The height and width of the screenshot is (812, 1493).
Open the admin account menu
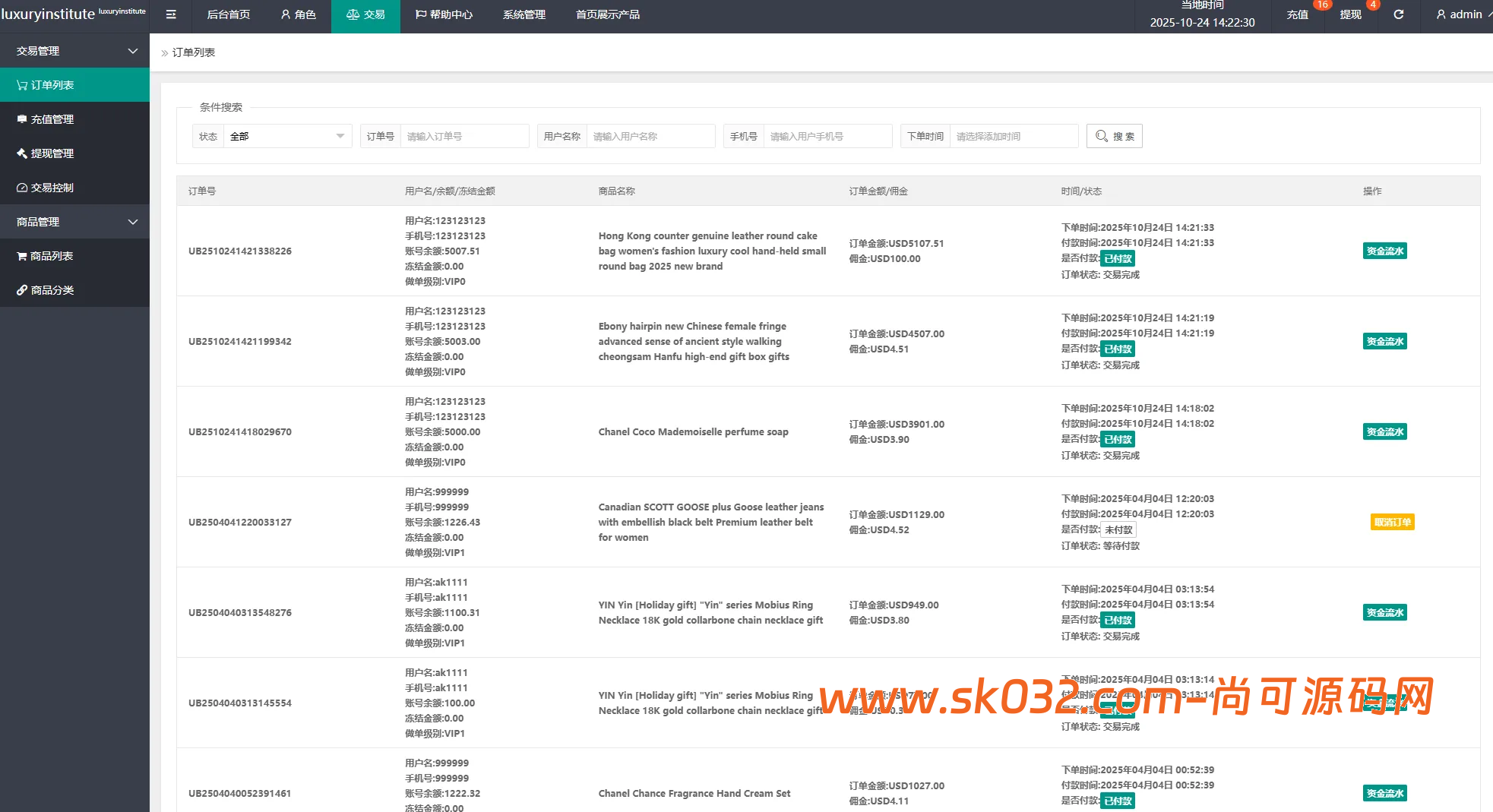coord(1457,14)
